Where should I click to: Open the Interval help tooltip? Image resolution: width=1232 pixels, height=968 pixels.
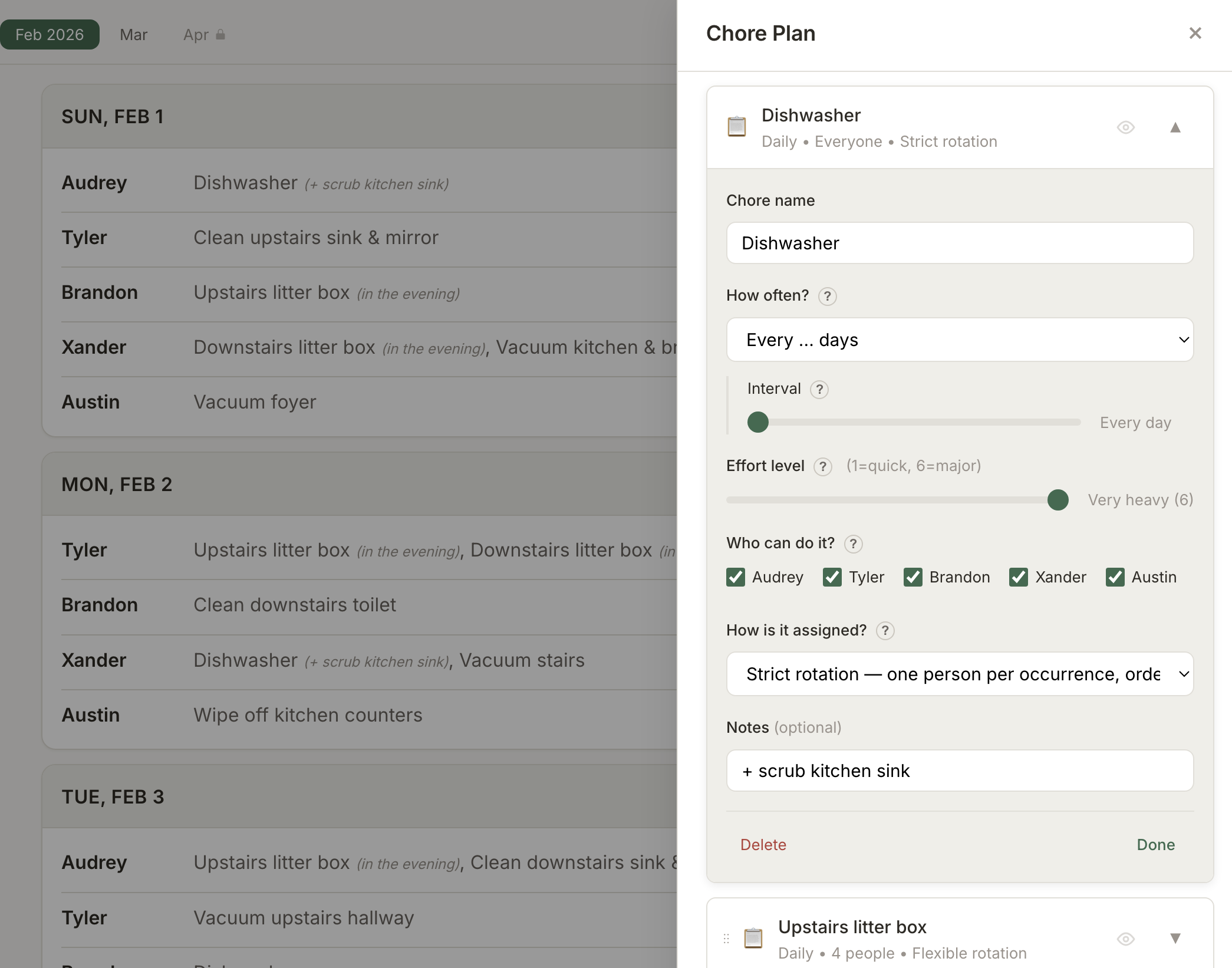tap(820, 389)
